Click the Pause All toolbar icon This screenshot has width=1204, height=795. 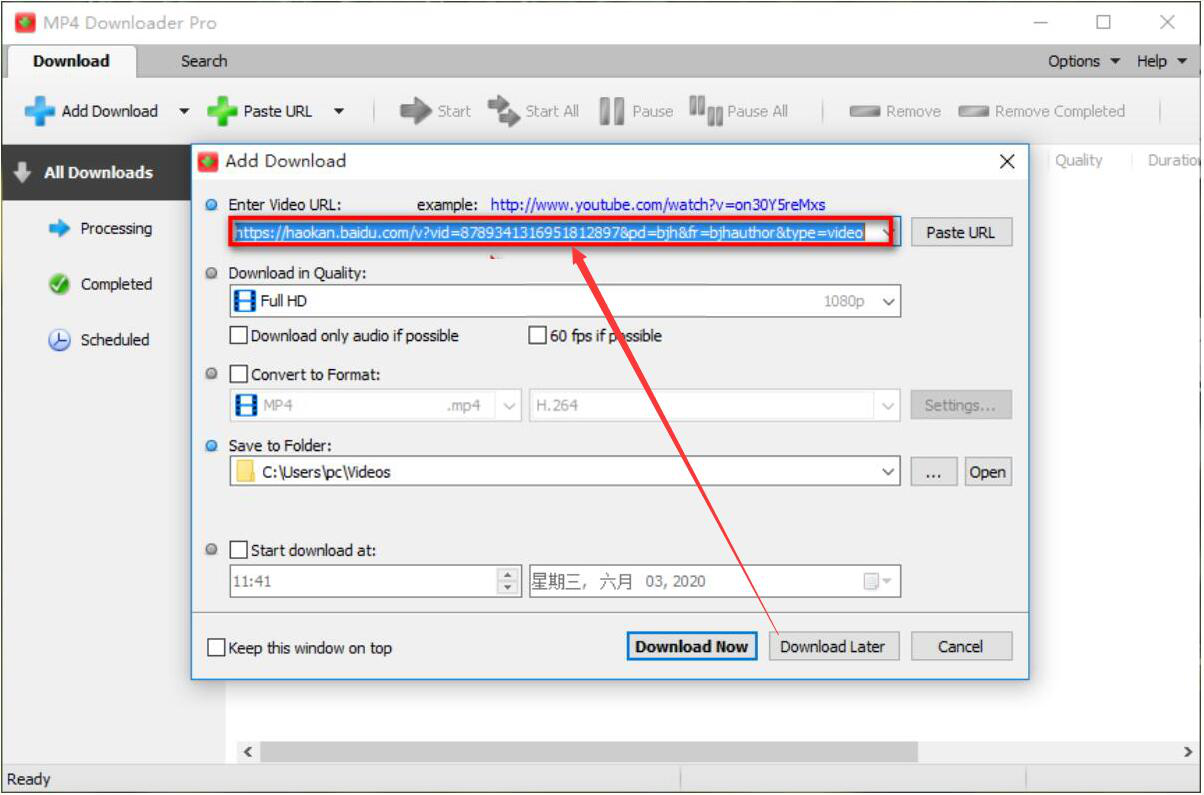(x=706, y=111)
